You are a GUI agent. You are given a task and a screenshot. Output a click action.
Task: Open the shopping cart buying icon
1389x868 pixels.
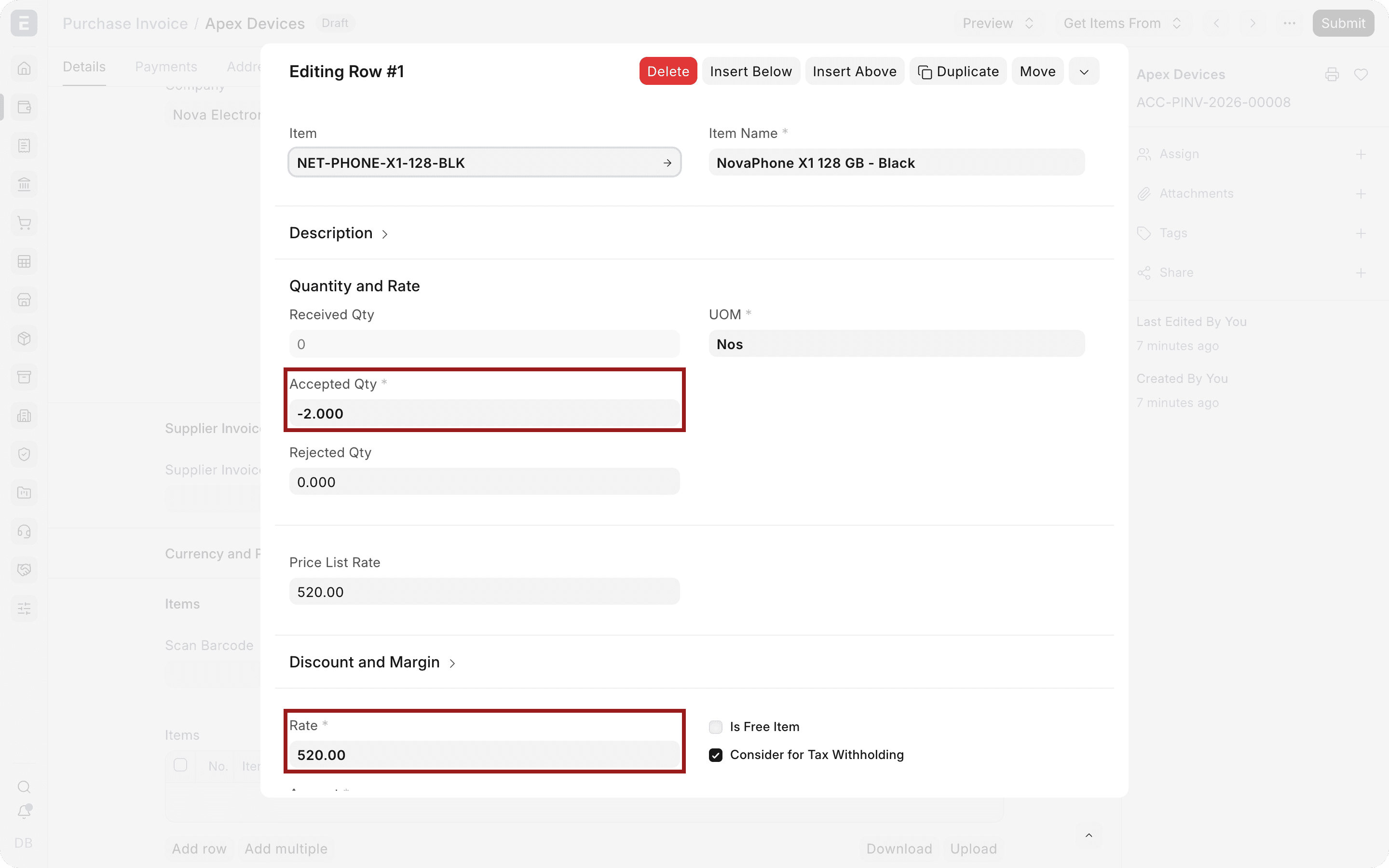click(24, 223)
